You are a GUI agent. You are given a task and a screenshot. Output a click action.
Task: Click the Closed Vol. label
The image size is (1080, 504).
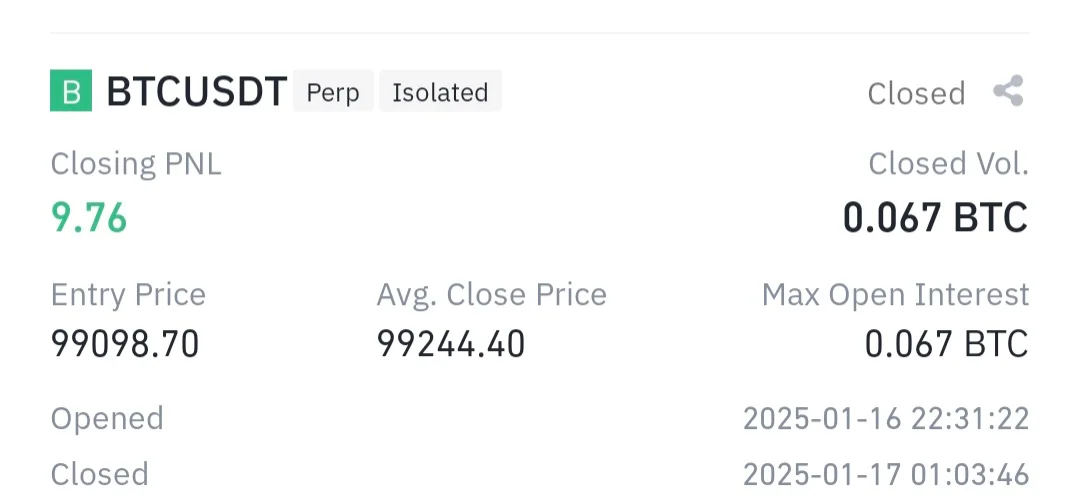948,163
